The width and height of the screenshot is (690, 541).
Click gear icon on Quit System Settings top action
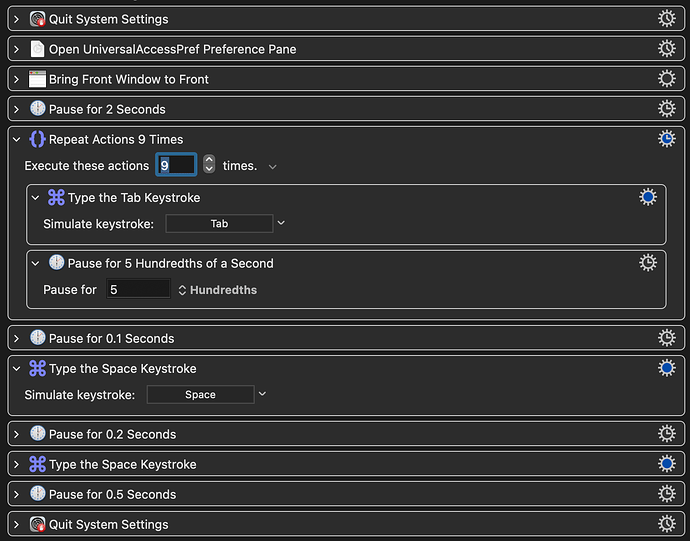(x=667, y=19)
